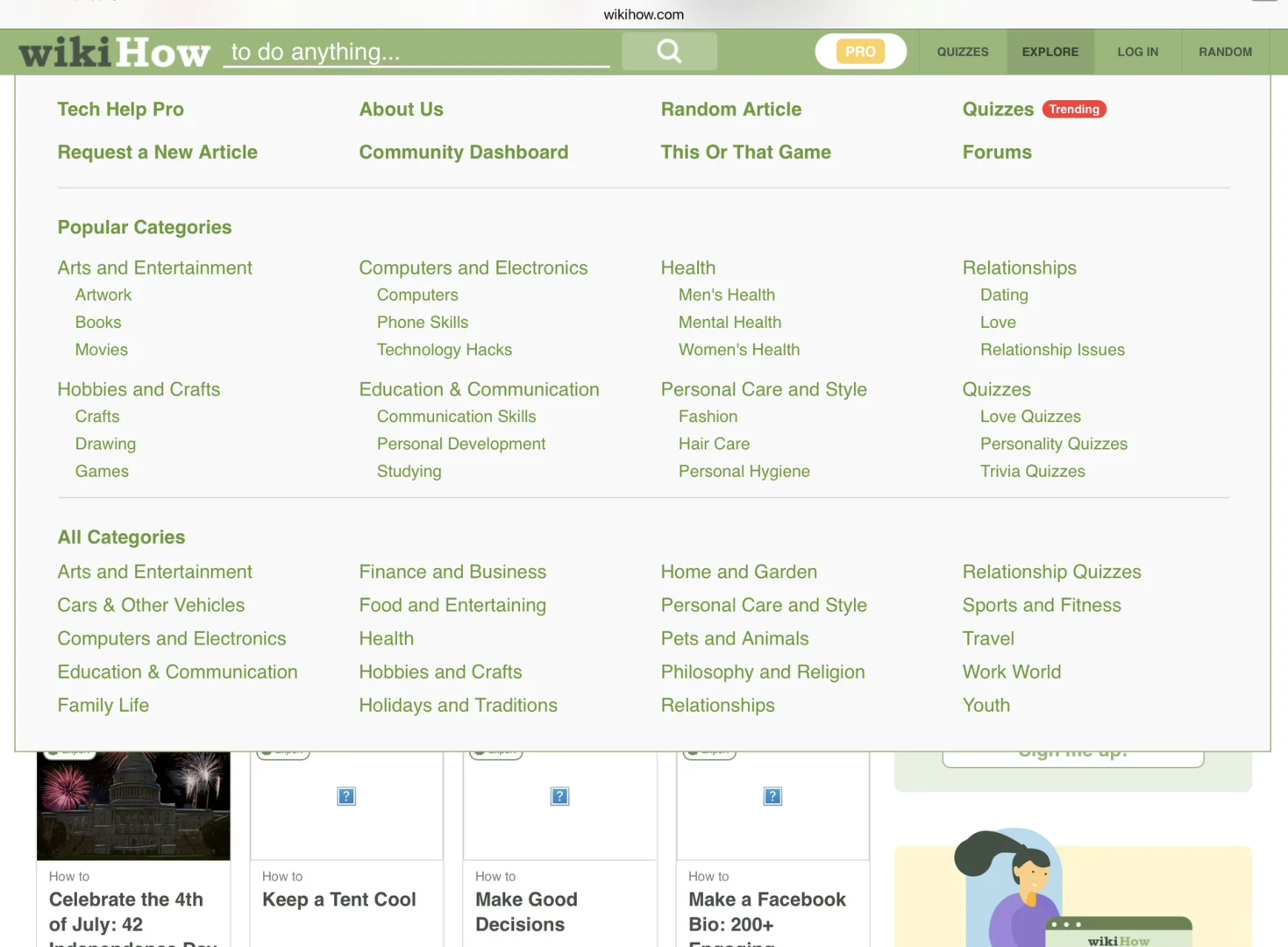1288x947 pixels.
Task: Browse Finance and Business category
Action: pyautogui.click(x=452, y=572)
